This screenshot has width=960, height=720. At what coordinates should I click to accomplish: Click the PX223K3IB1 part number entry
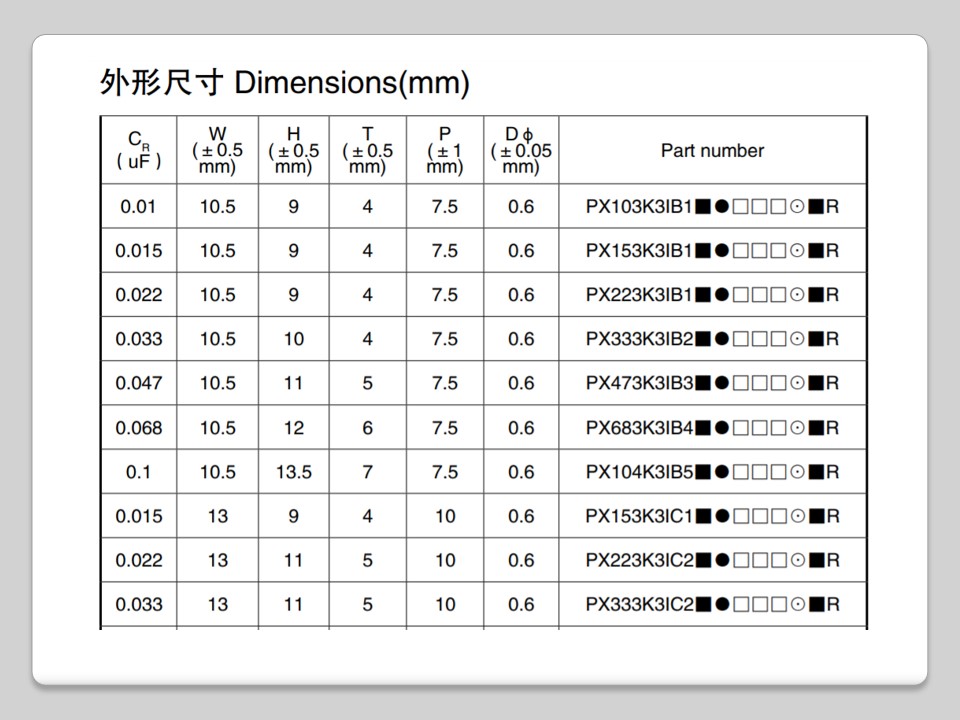(x=712, y=295)
